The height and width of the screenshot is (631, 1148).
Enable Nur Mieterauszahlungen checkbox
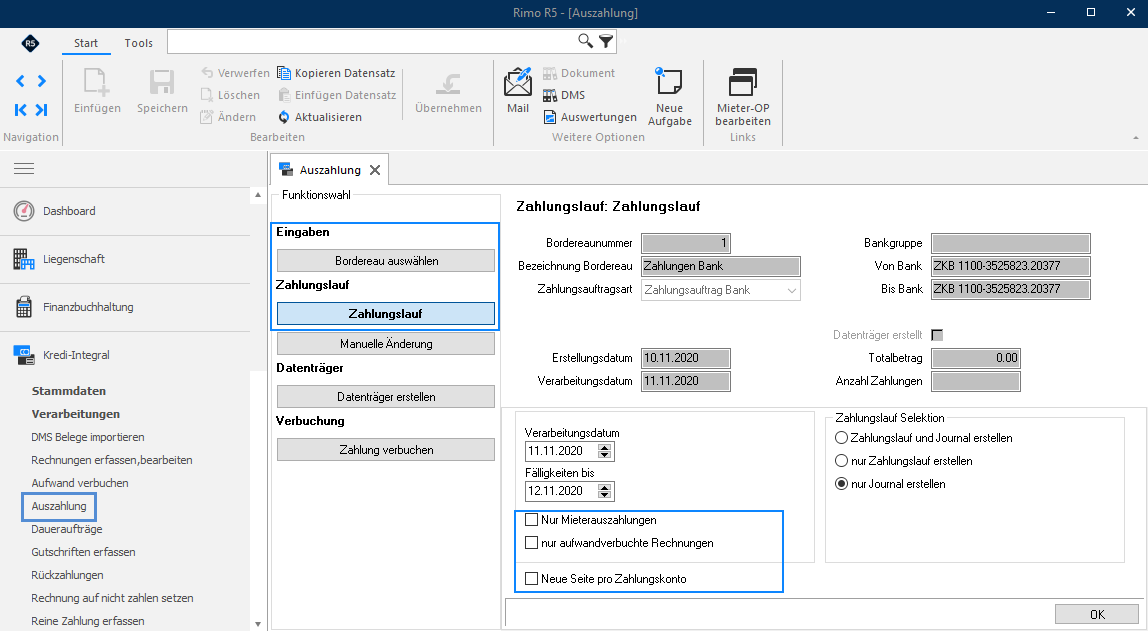(x=532, y=520)
